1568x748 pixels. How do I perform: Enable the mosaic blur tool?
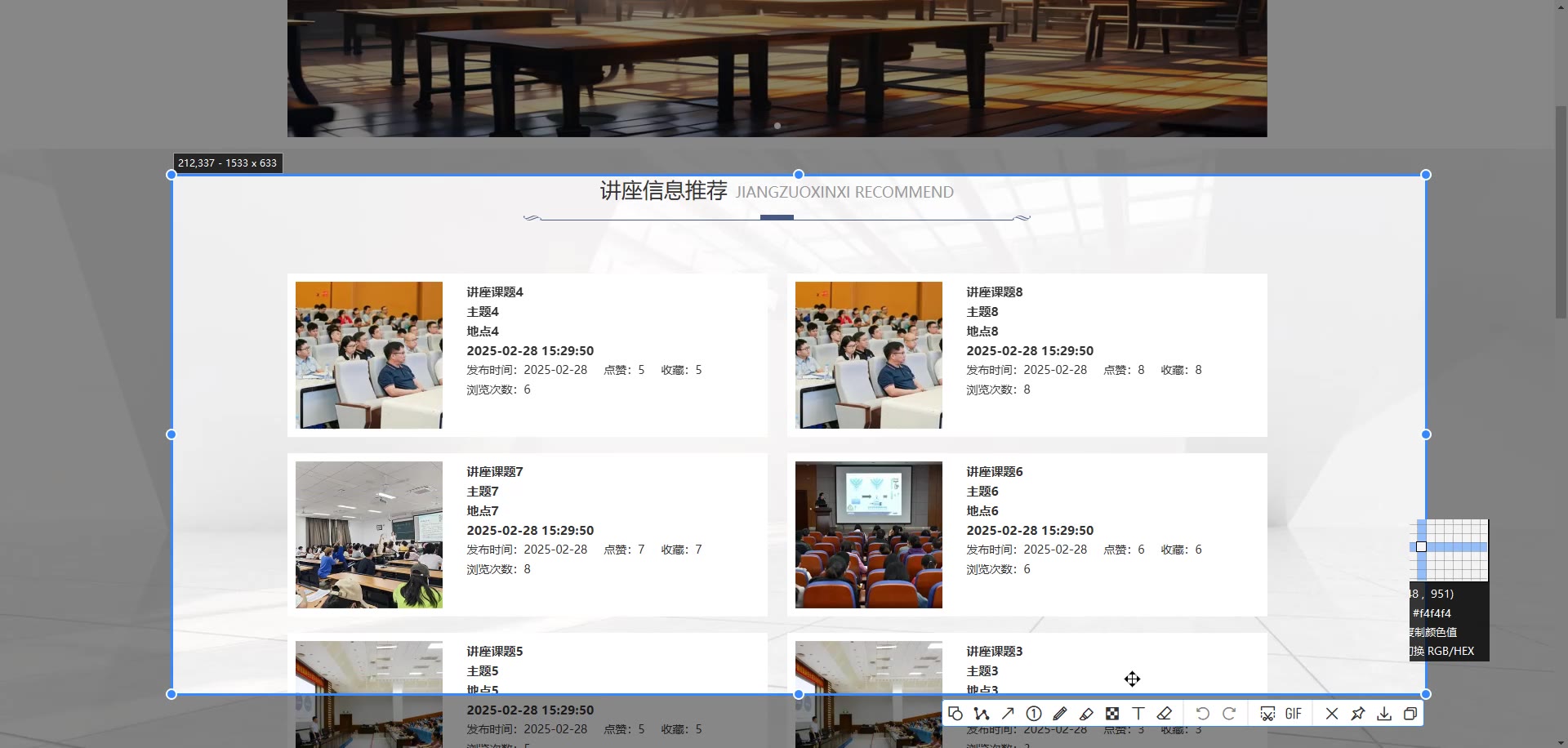click(x=1112, y=714)
